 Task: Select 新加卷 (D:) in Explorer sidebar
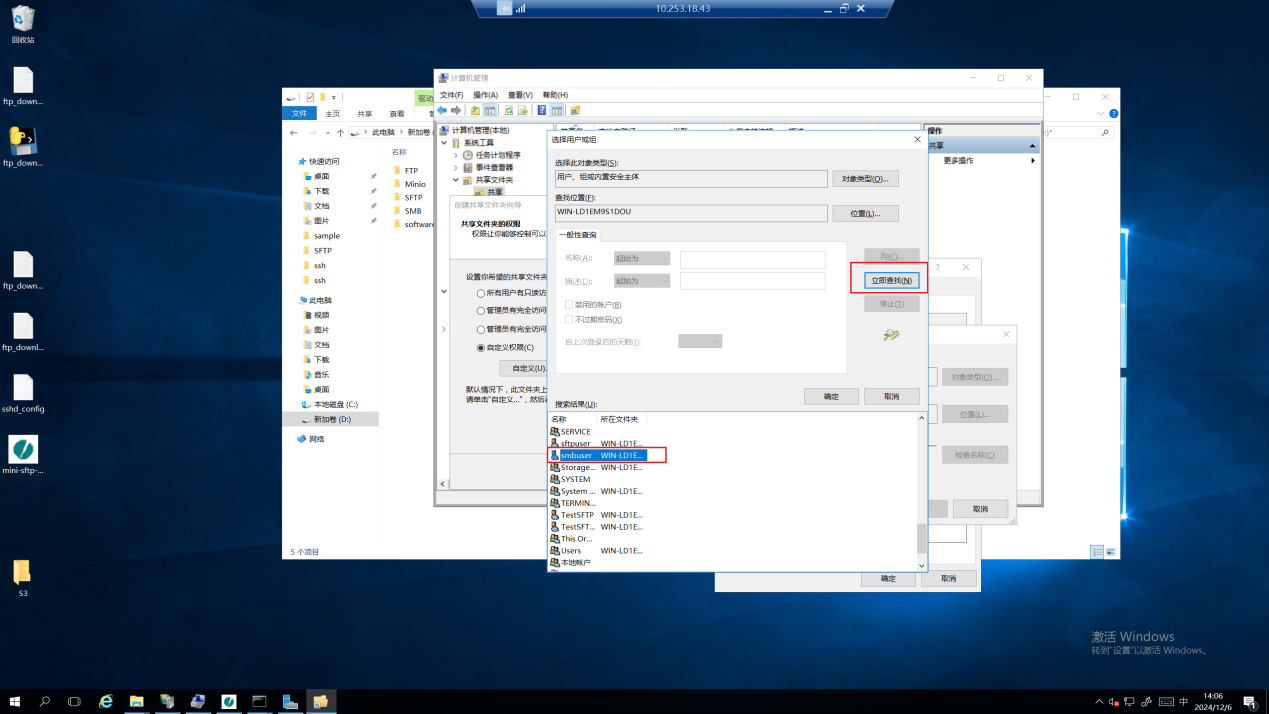(x=332, y=420)
